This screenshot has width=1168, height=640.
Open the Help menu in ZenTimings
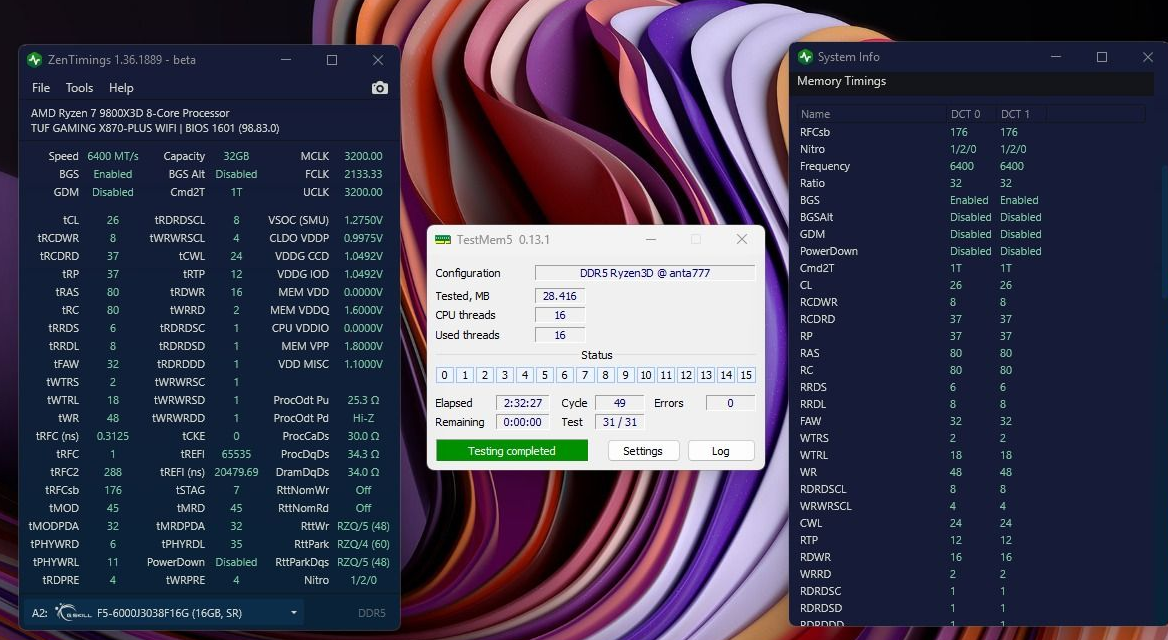[x=121, y=88]
